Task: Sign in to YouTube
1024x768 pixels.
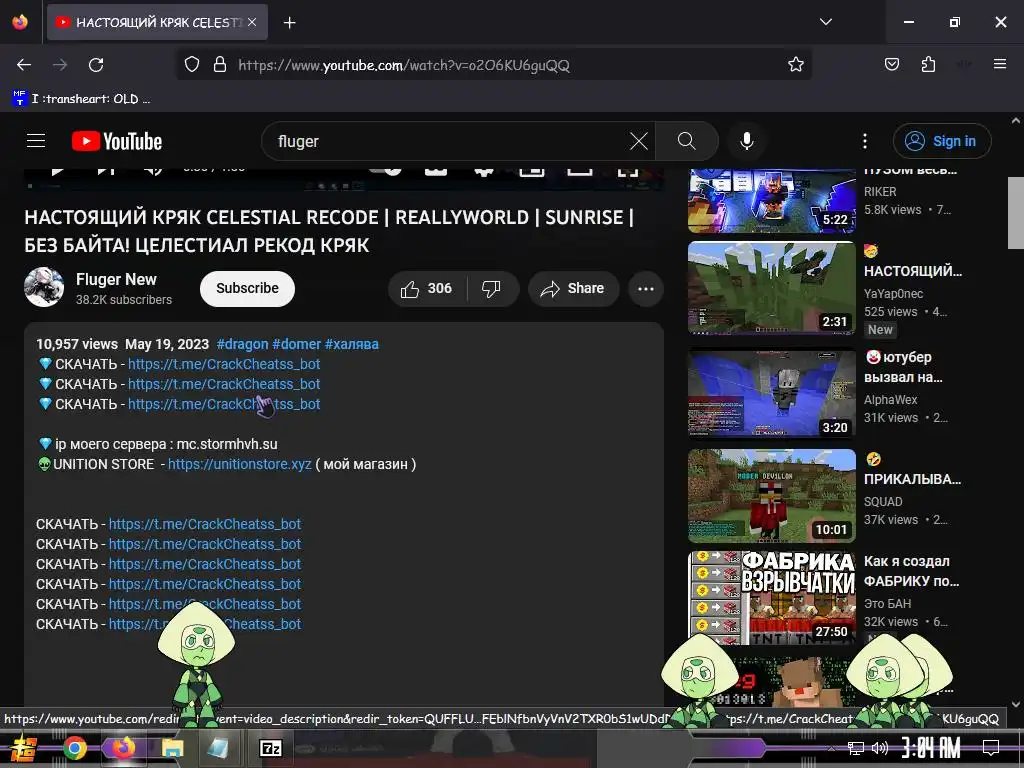Action: pos(942,141)
